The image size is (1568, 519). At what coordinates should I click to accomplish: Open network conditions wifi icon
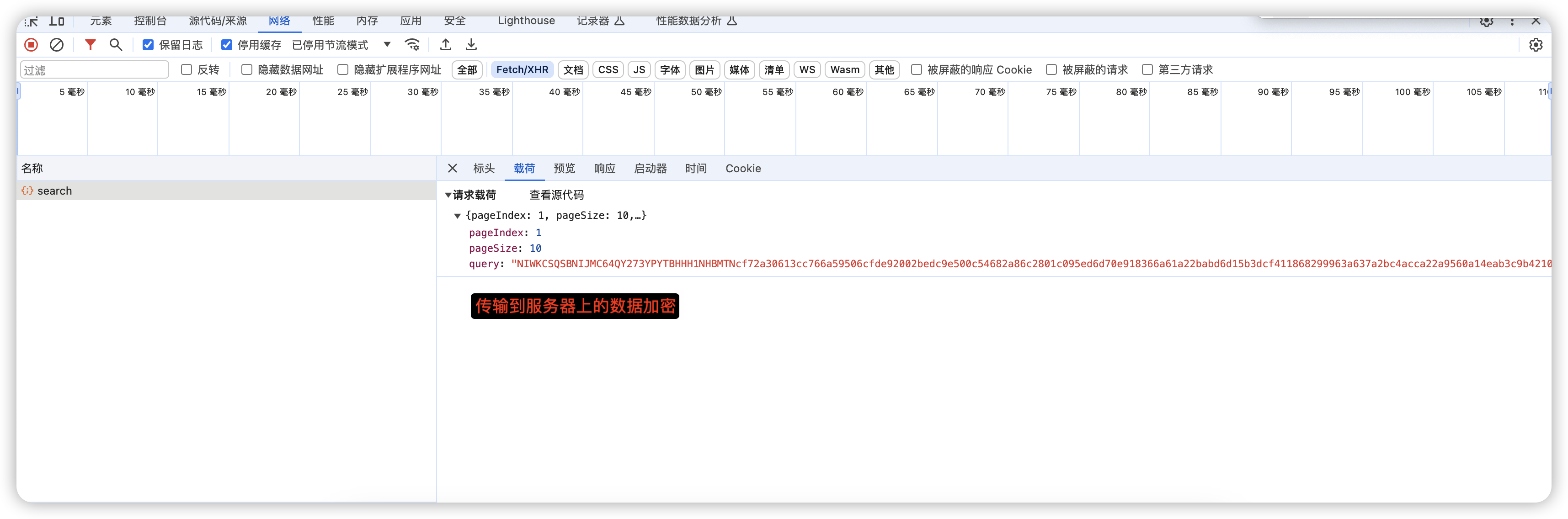[412, 45]
